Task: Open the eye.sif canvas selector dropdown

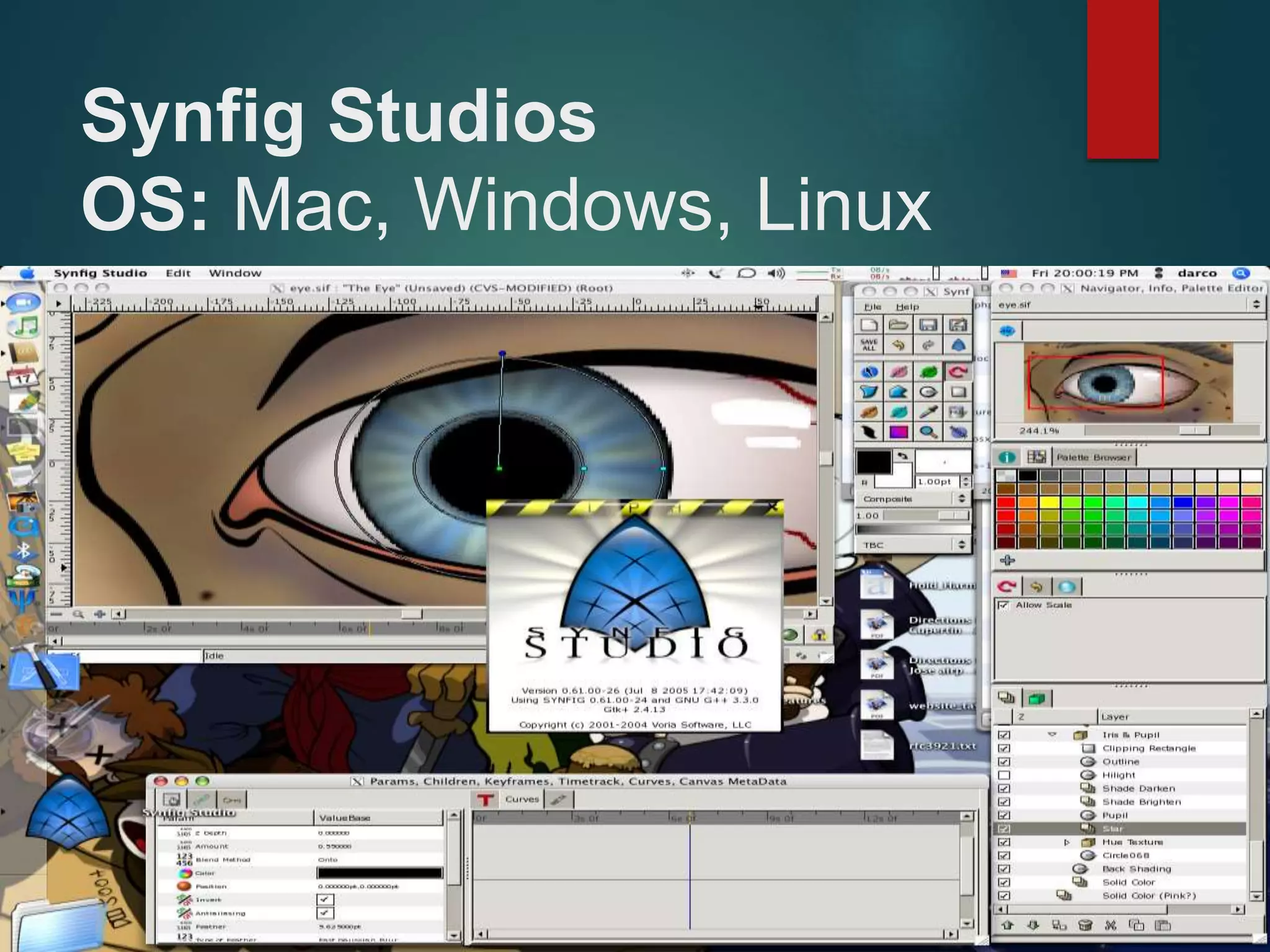Action: tap(1129, 305)
